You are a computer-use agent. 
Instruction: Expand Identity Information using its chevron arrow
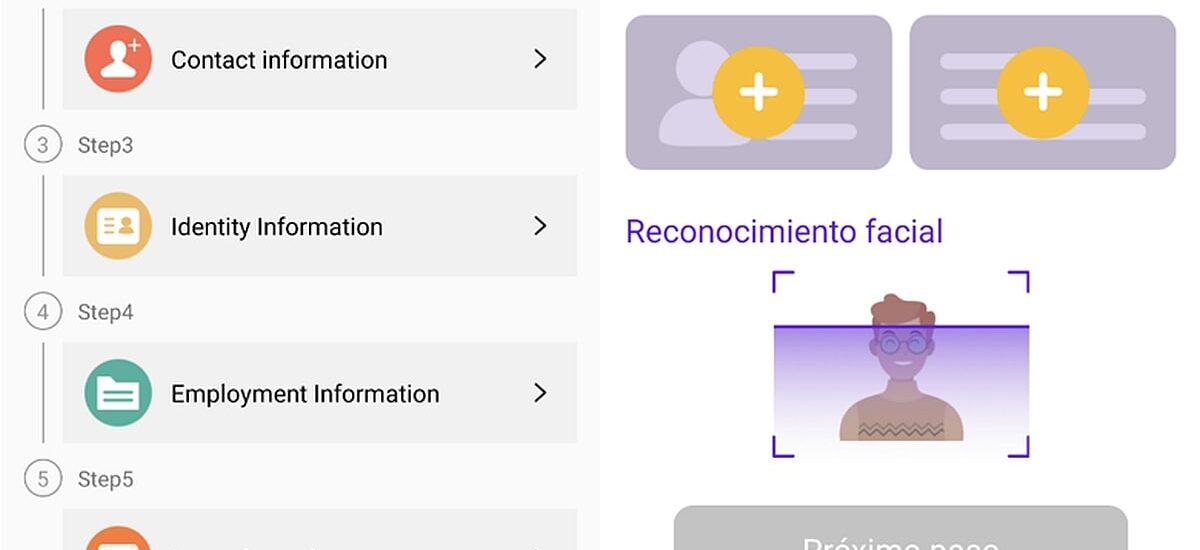point(540,227)
